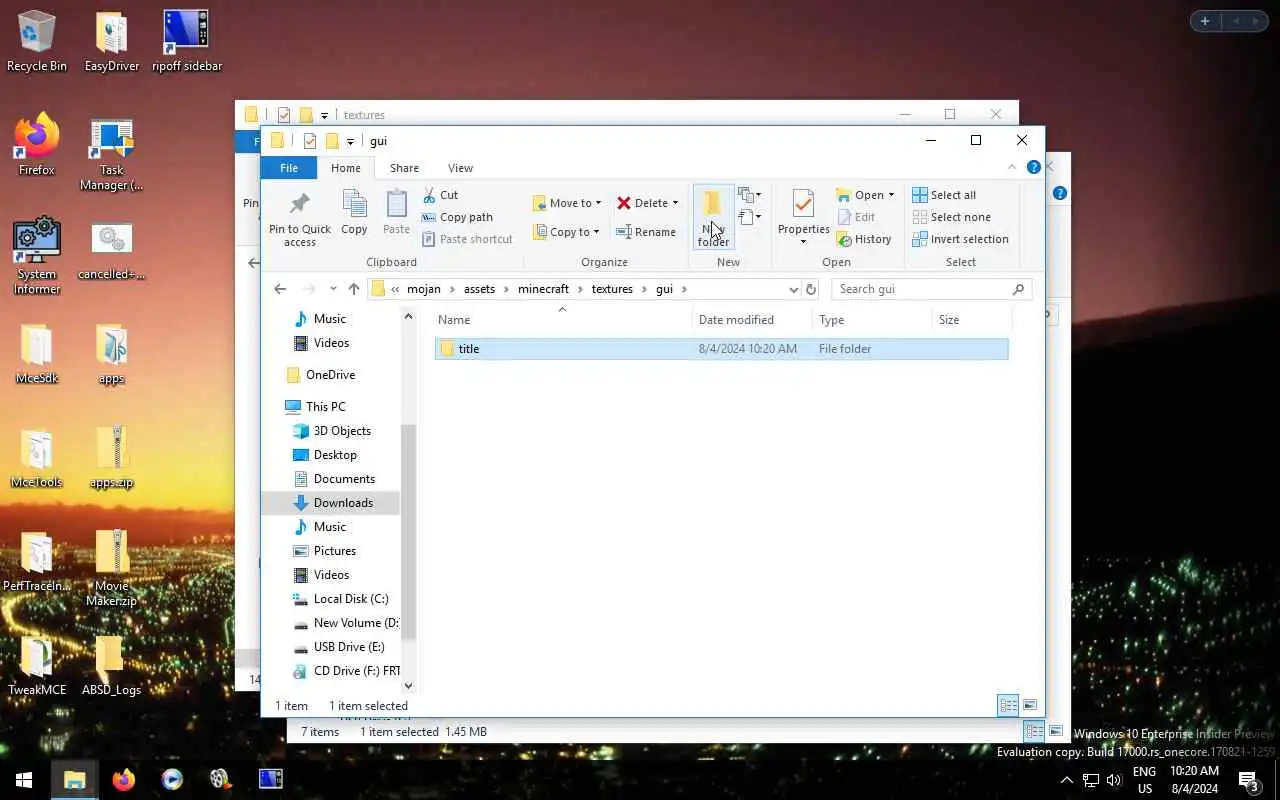Image resolution: width=1280 pixels, height=800 pixels.
Task: Click the Cut scissors icon
Action: tap(429, 195)
